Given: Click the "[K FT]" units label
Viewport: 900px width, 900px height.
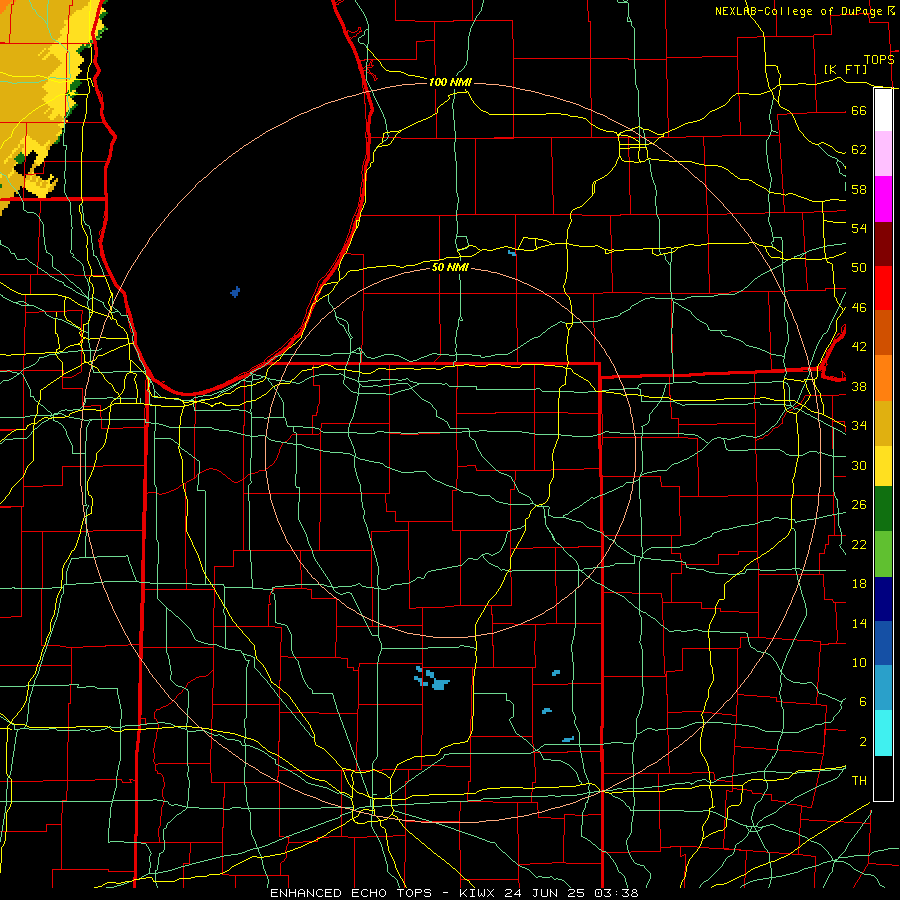Looking at the screenshot, I should [x=845, y=69].
